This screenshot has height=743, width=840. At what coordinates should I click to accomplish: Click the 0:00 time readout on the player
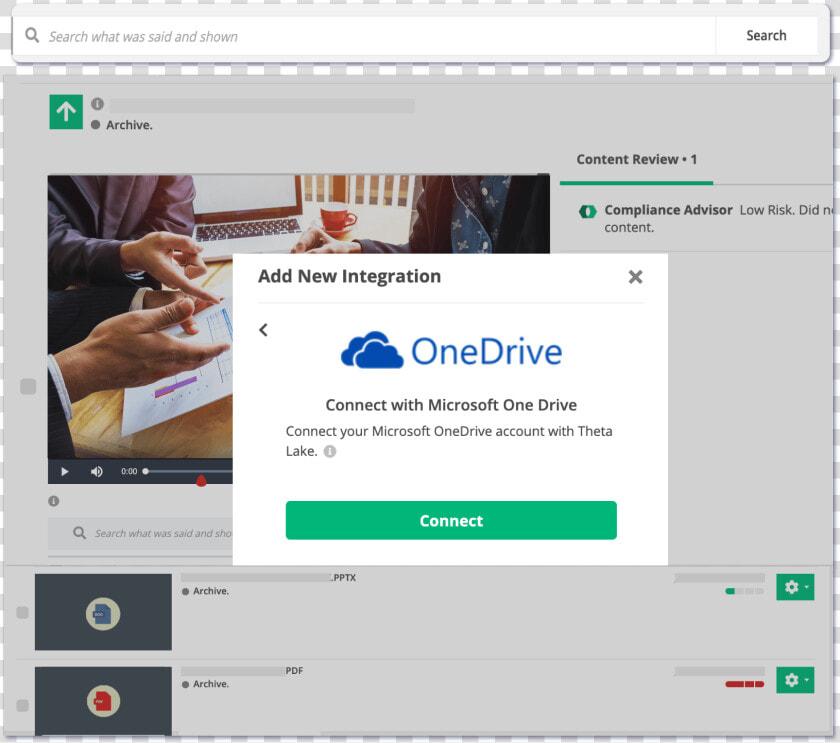point(129,471)
